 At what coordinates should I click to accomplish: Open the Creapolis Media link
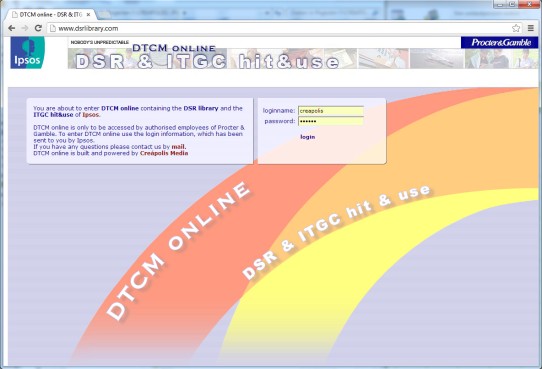[164, 153]
